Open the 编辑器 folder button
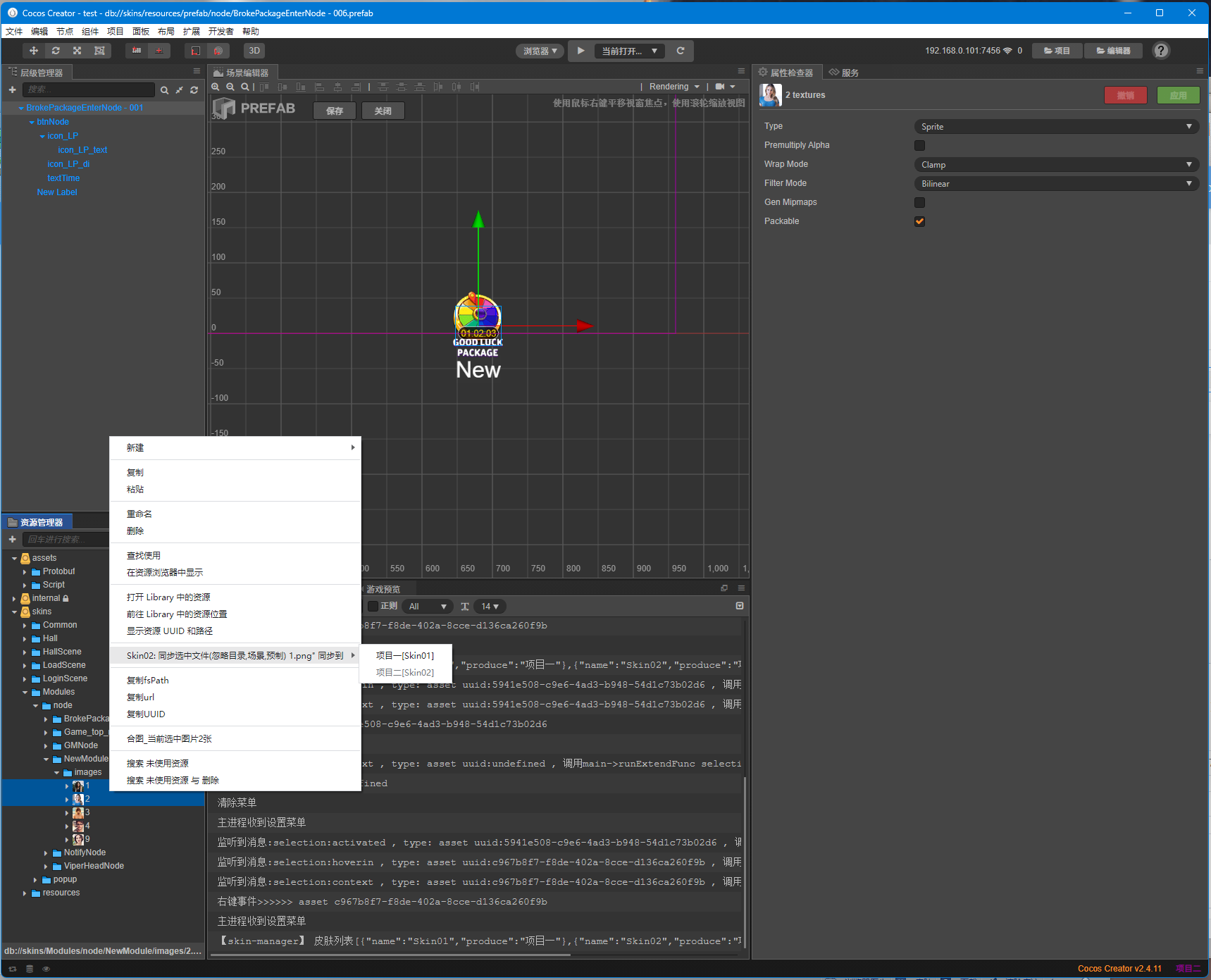 1113,51
